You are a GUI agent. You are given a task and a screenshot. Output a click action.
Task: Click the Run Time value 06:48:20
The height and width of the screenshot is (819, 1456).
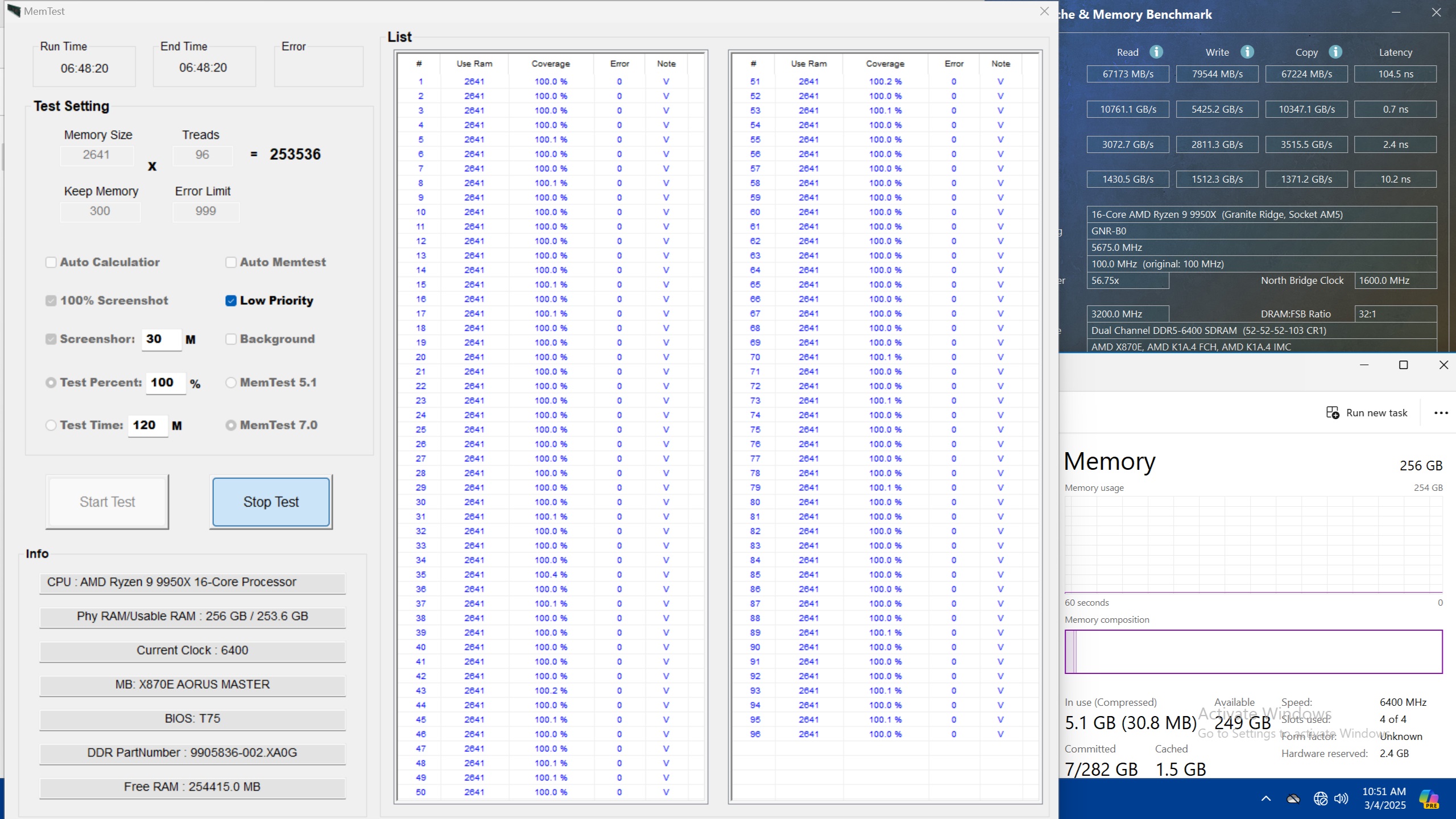pyautogui.click(x=84, y=68)
